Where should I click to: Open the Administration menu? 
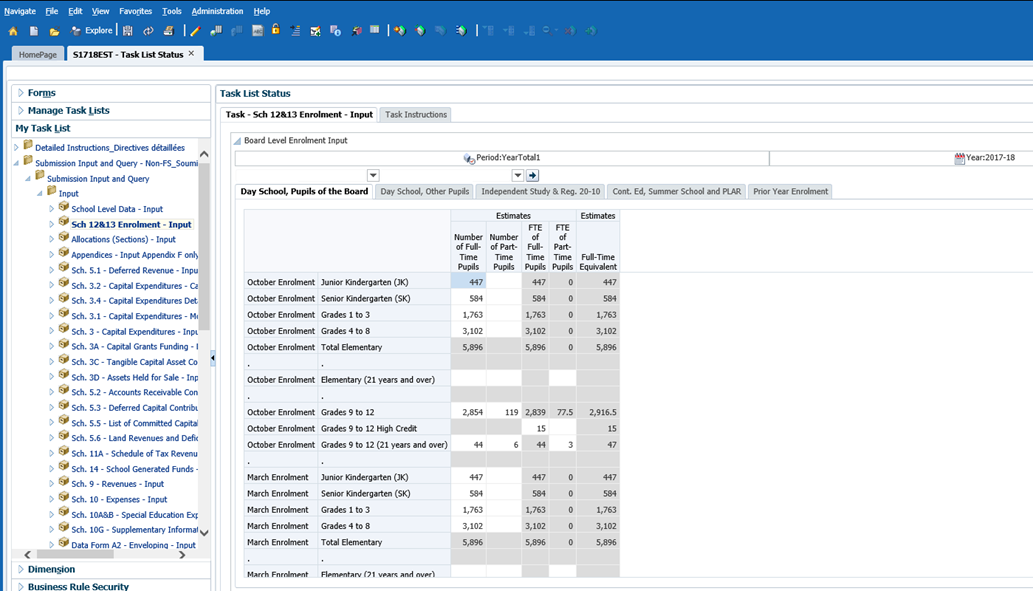click(x=217, y=11)
